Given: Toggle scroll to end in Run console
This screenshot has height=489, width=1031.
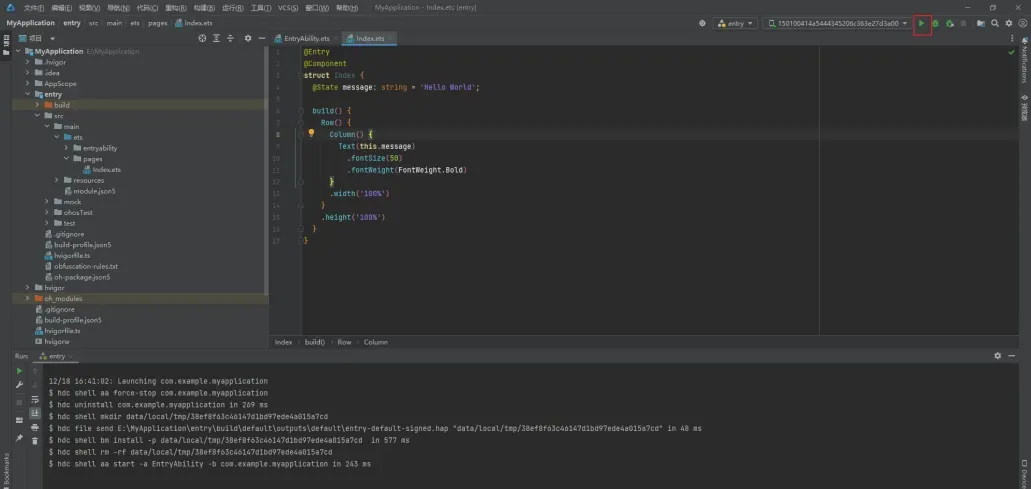Looking at the screenshot, I should click(35, 413).
